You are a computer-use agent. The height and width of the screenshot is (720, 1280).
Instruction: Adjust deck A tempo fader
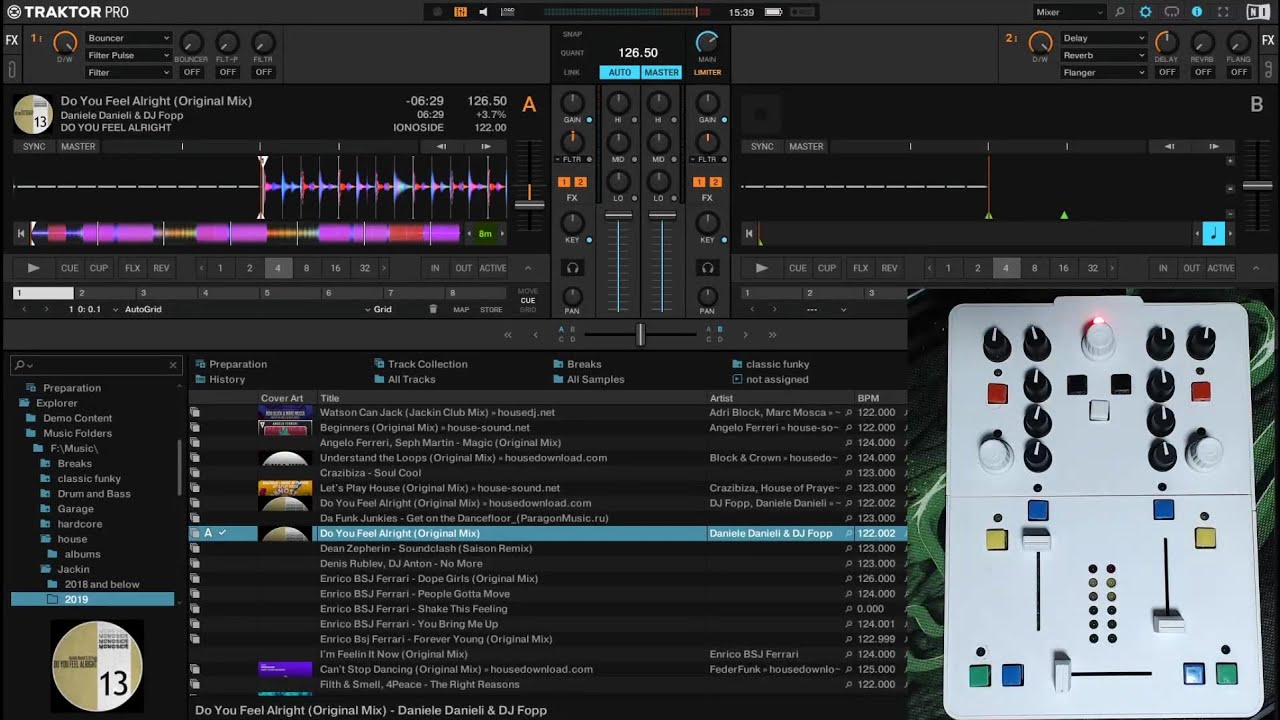[529, 204]
